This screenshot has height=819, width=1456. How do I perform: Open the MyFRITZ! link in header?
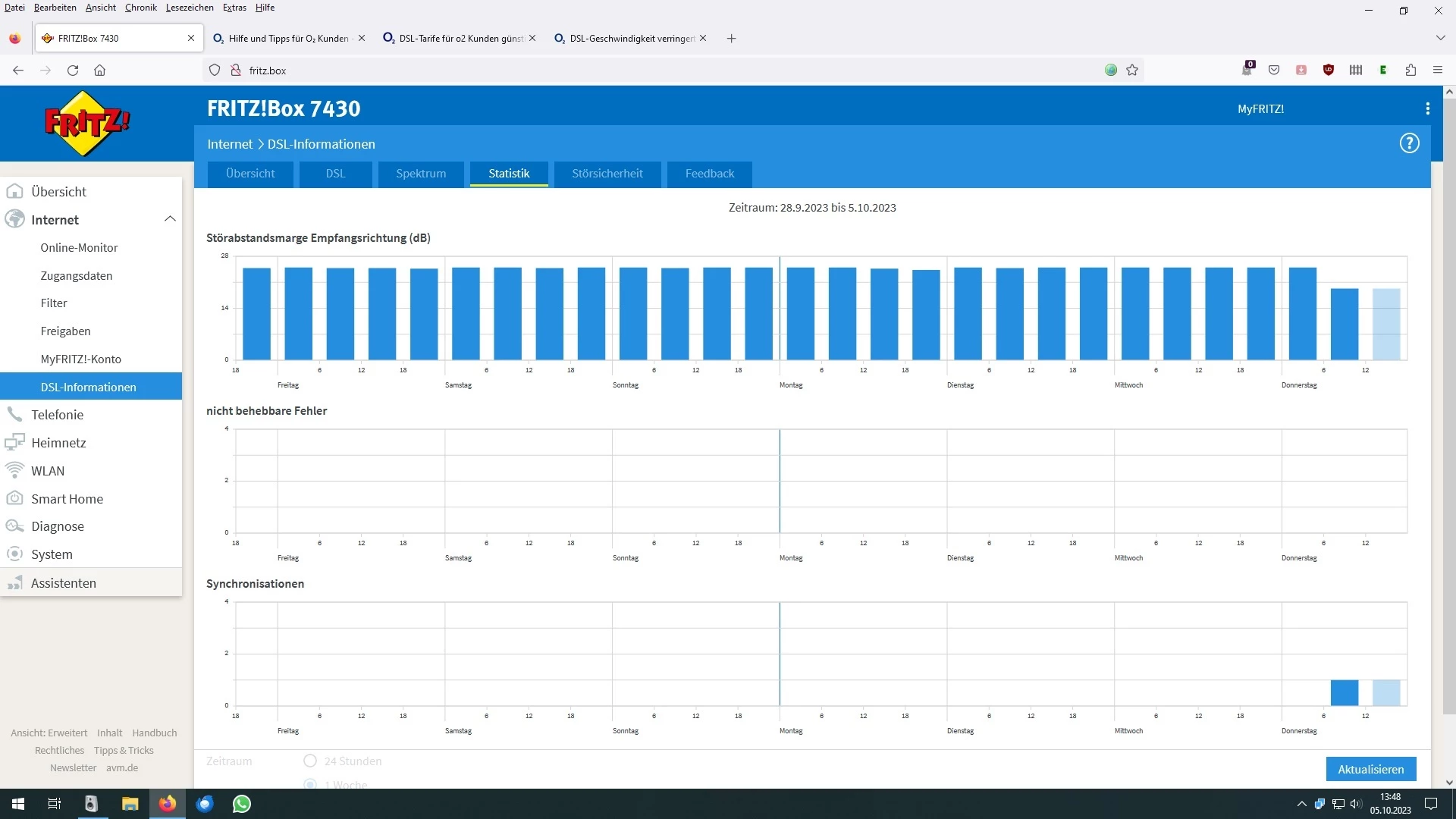click(1260, 108)
